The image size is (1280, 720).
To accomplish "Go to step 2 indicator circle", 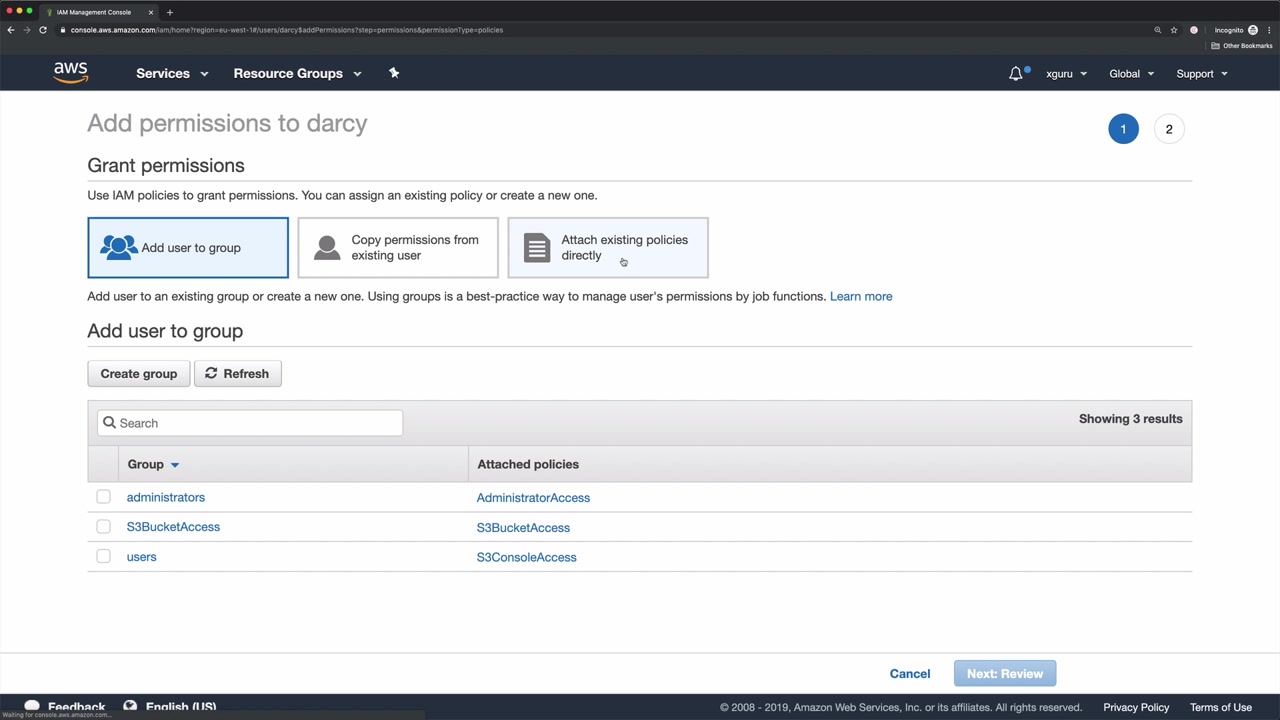I will coord(1169,129).
